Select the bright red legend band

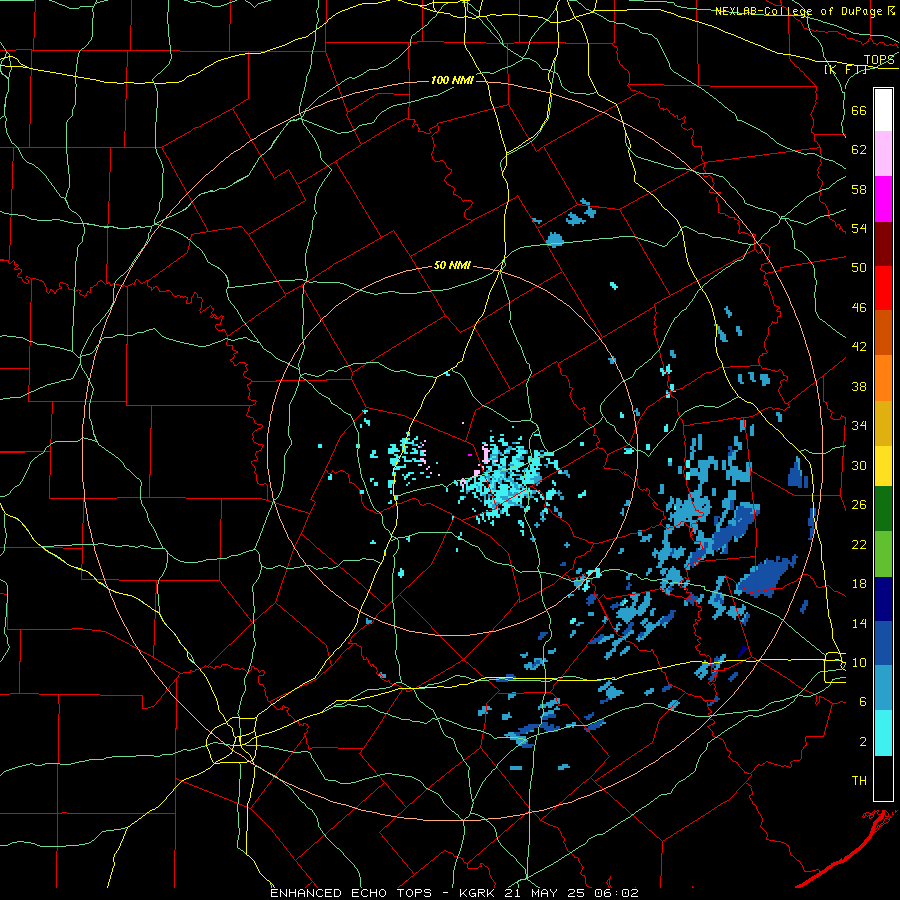pos(883,288)
